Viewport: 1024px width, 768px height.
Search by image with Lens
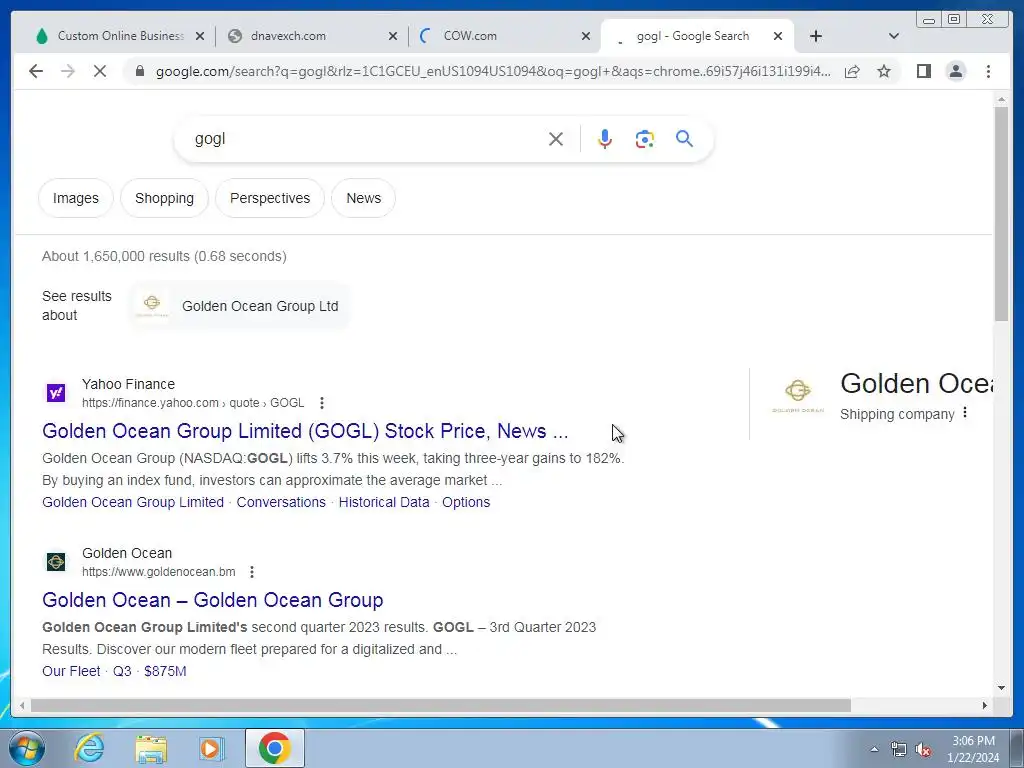click(645, 139)
